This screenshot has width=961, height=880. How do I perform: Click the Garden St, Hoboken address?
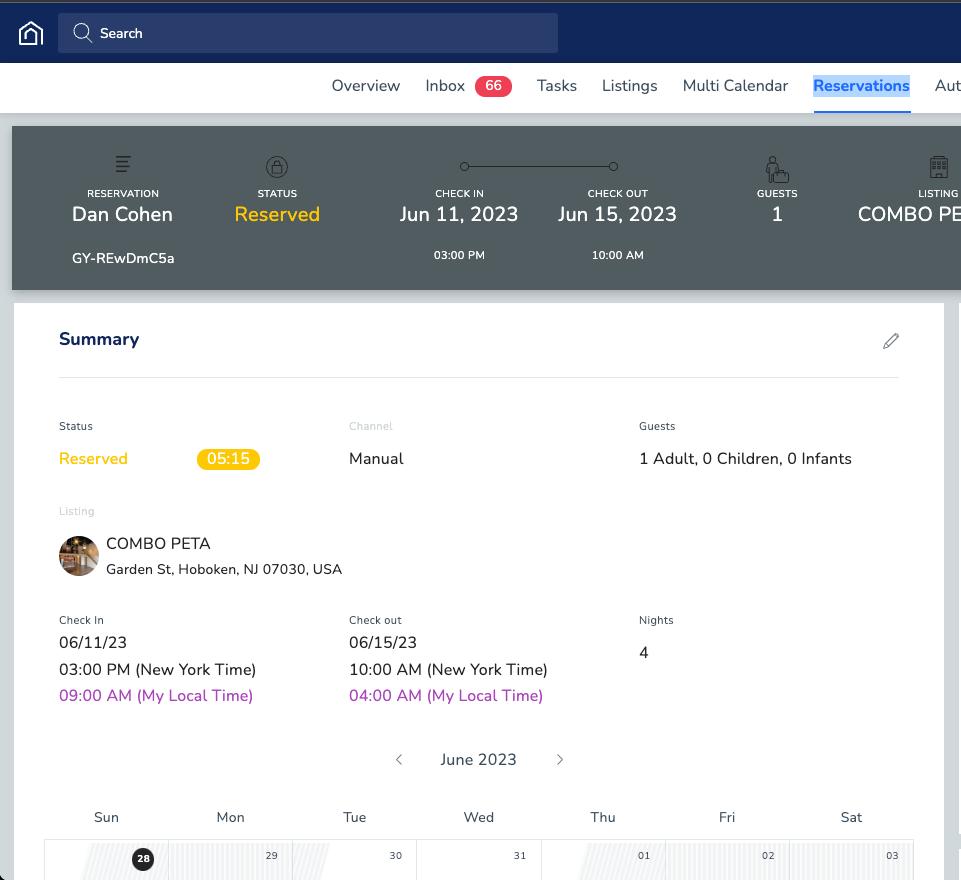tap(224, 569)
